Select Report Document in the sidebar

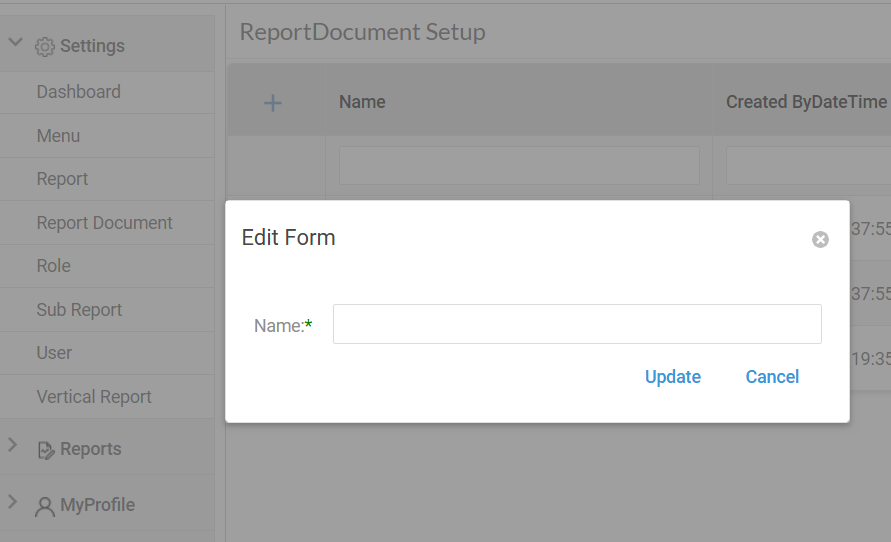pos(104,223)
